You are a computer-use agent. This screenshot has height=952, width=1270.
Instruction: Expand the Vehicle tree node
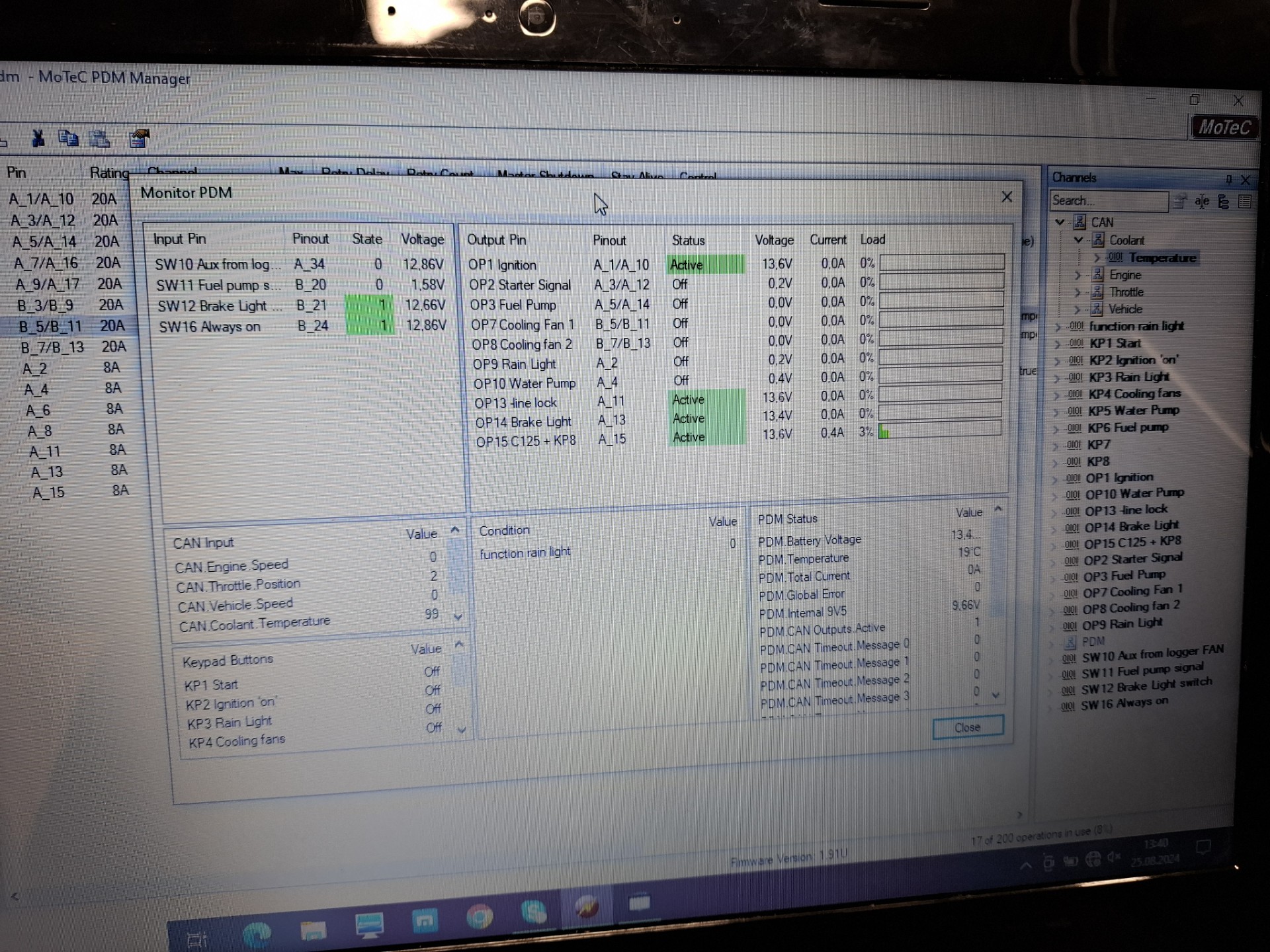click(1078, 309)
